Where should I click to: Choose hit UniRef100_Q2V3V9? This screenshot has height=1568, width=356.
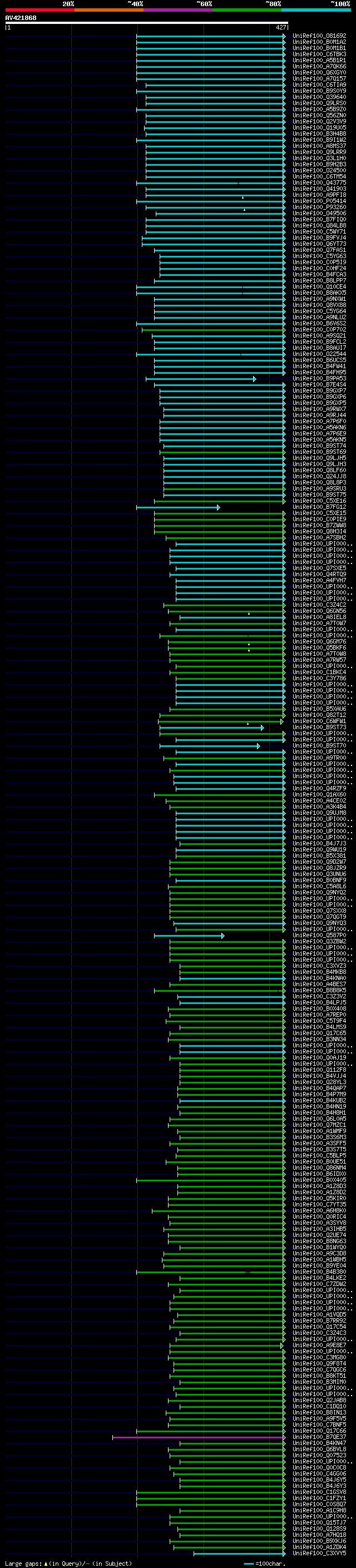319,121
